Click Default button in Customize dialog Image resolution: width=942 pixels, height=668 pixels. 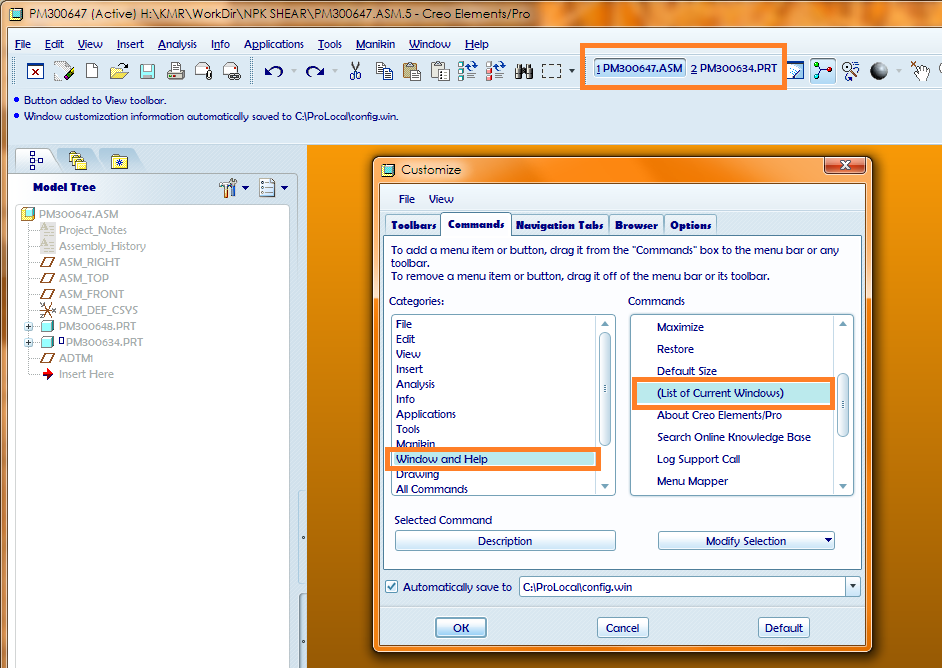click(783, 628)
